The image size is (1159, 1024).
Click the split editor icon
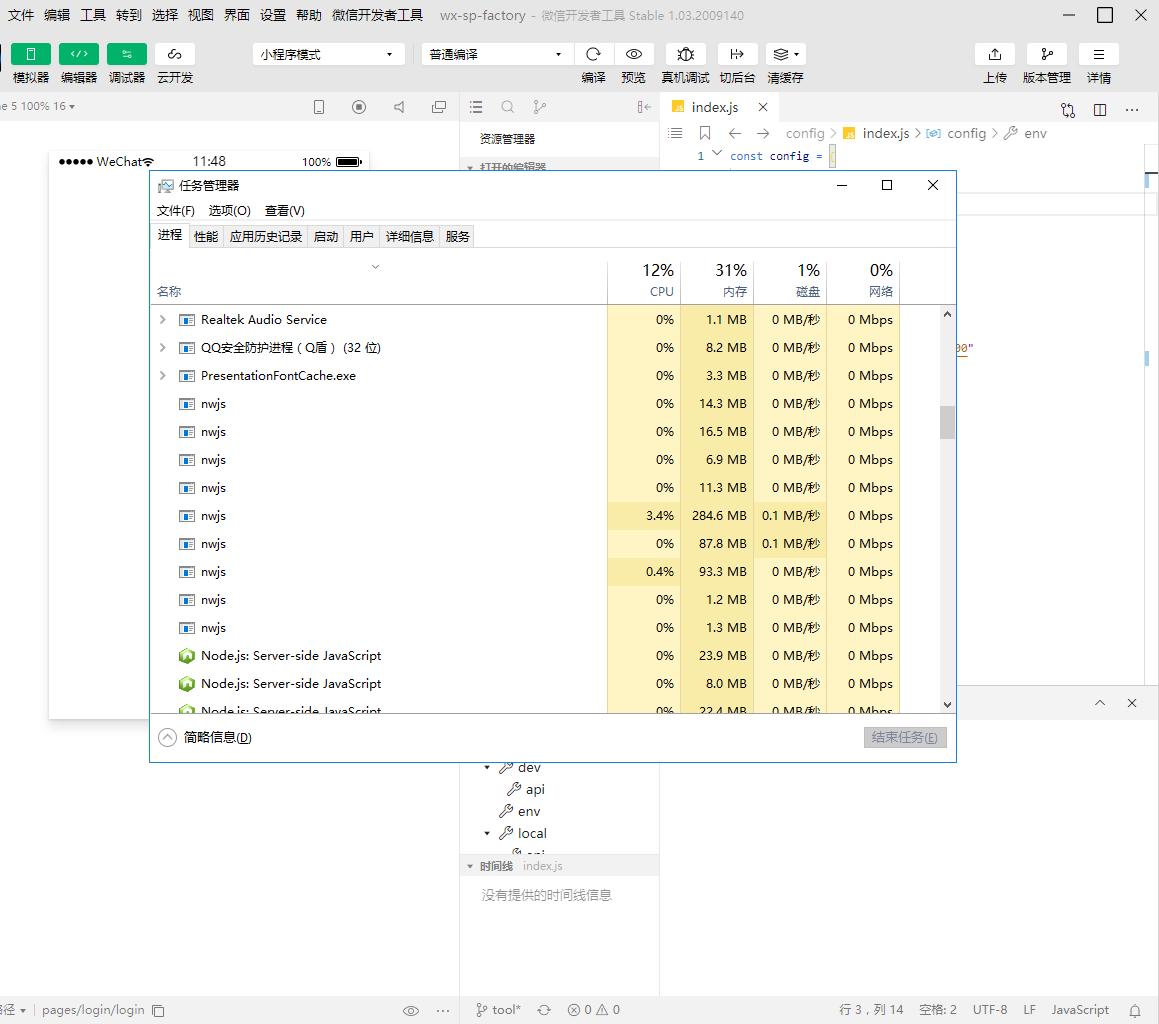pyautogui.click(x=1100, y=109)
